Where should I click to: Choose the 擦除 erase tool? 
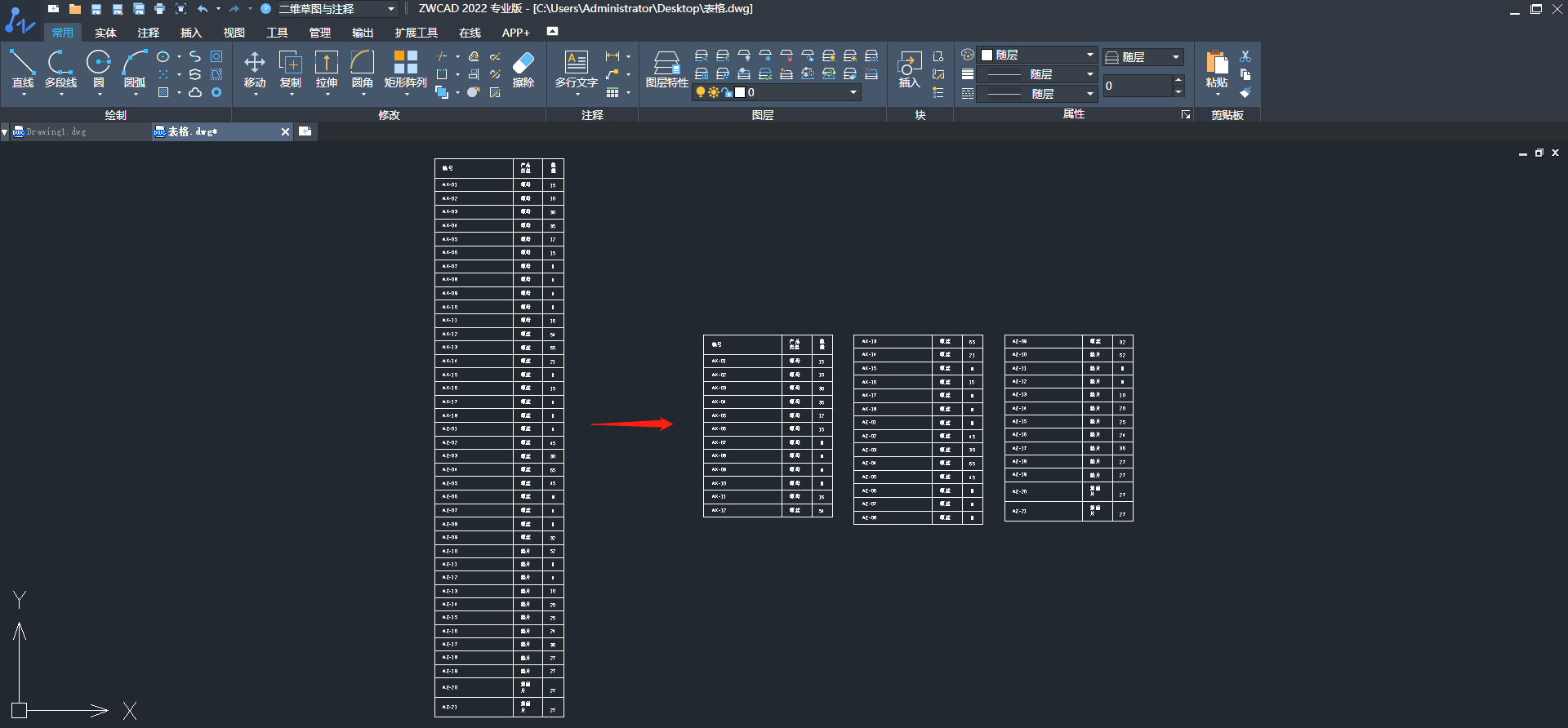[x=523, y=69]
